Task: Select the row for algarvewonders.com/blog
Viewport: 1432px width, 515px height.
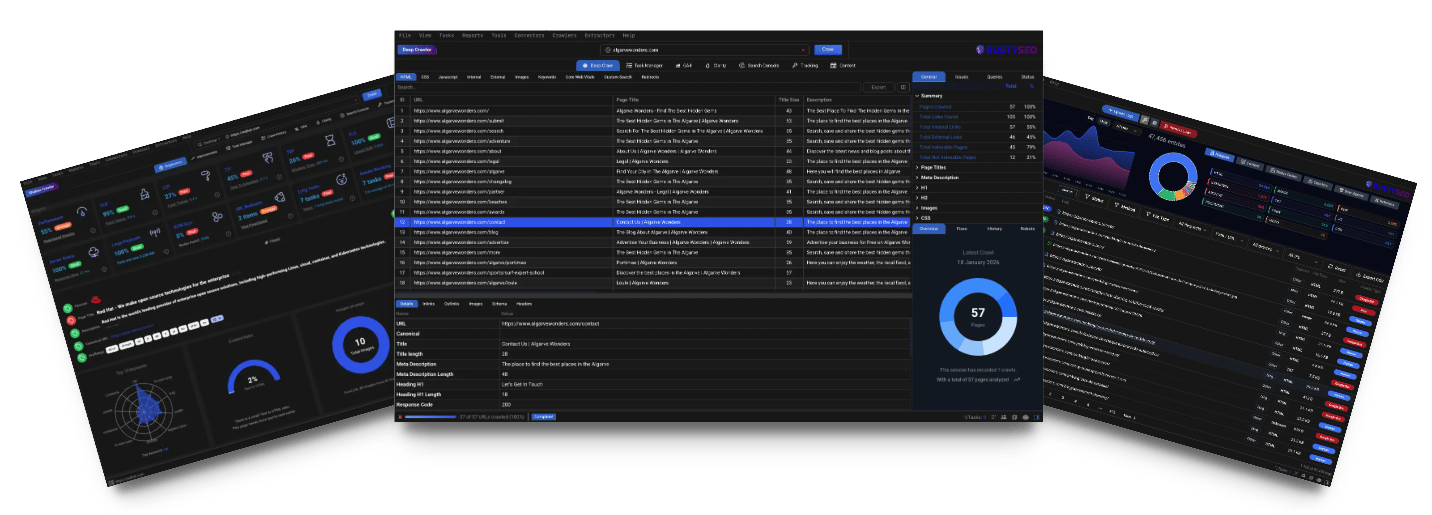Action: tap(654, 232)
